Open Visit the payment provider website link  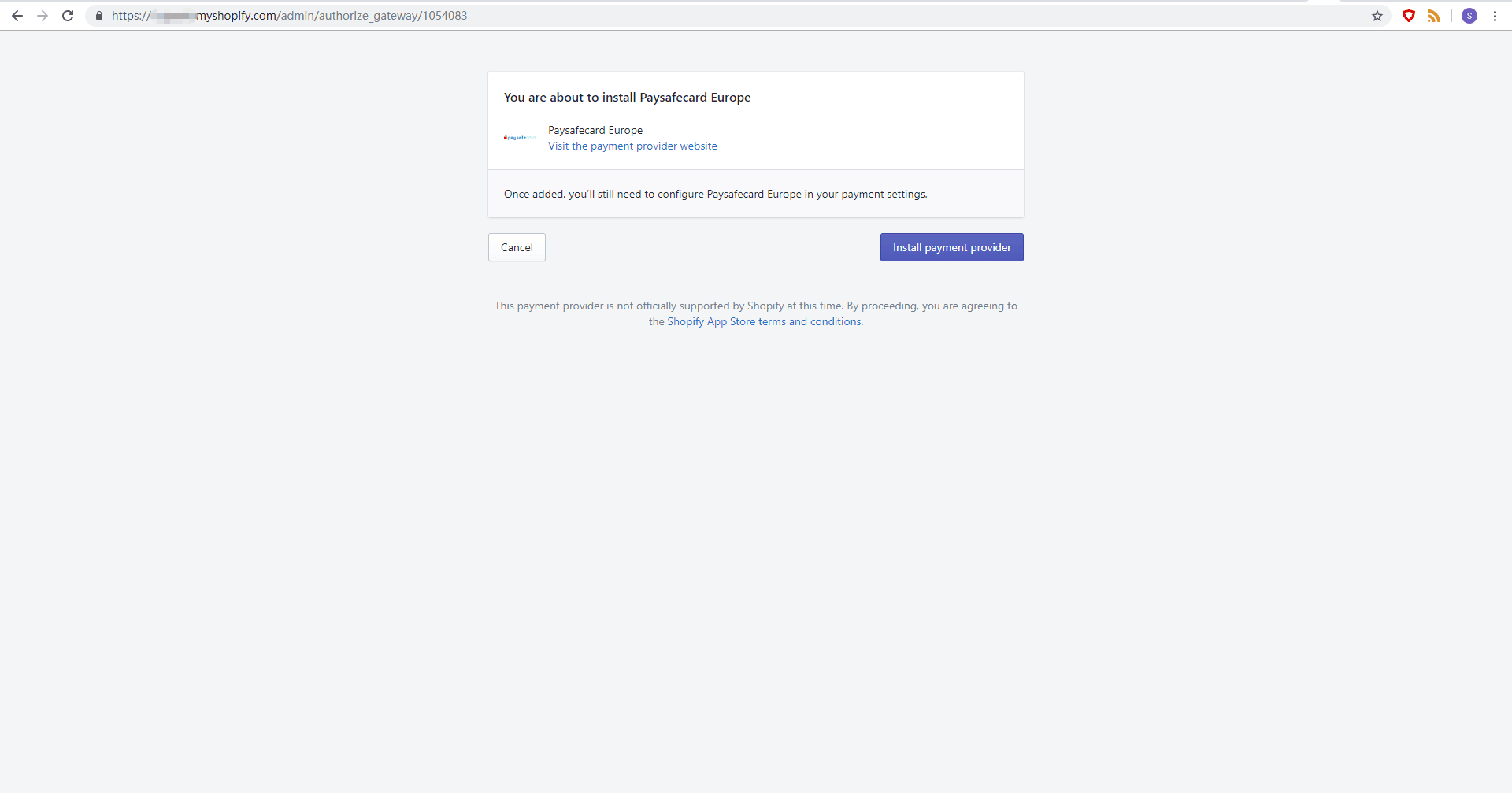click(x=632, y=146)
